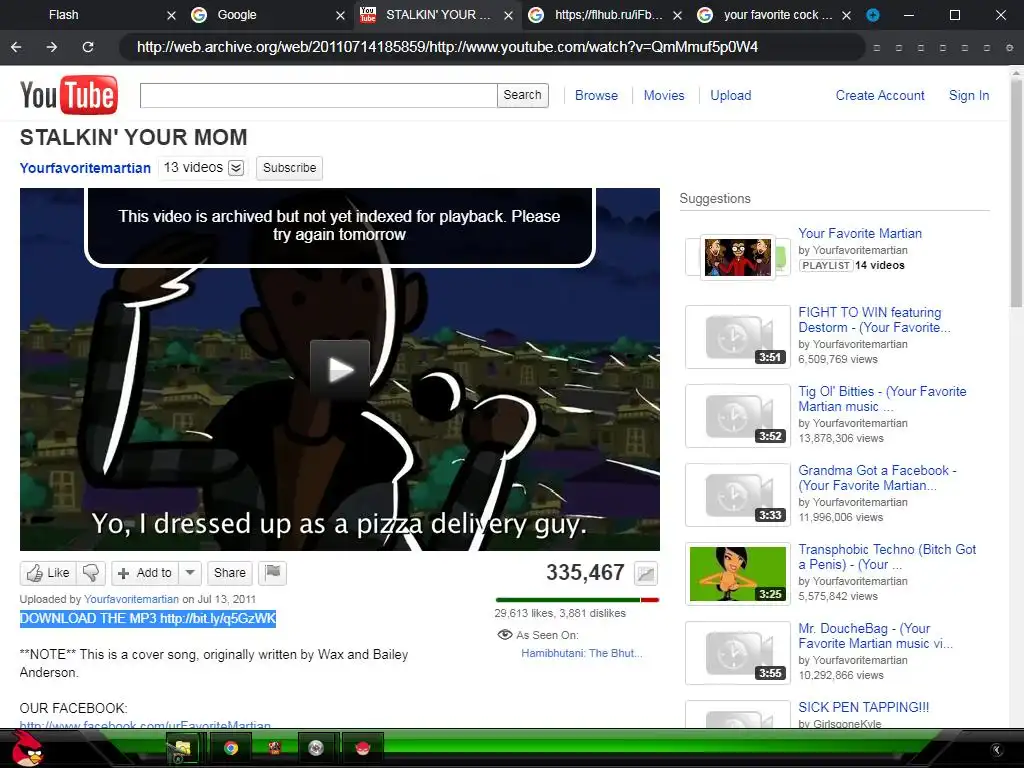This screenshot has height=768, width=1024.
Task: Click the 335,467 view count
Action: pyautogui.click(x=585, y=573)
